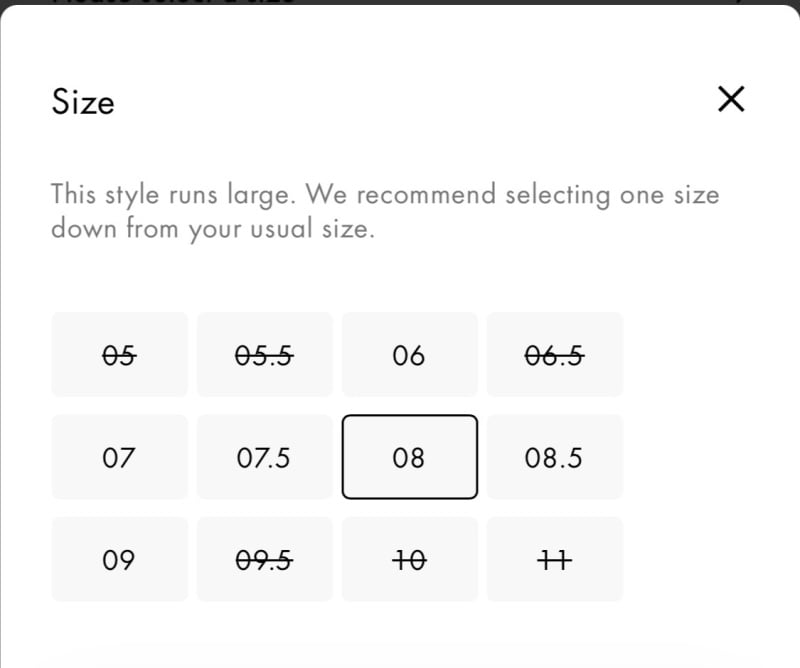Click the faint bar at the dialog bottom
Screen dimensions: 800x668
click(x=400, y=655)
